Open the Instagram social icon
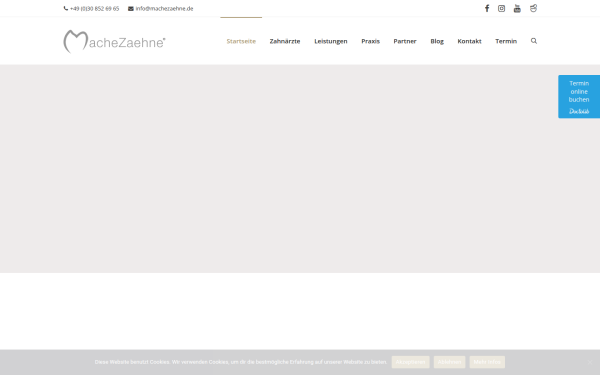Screen dimensions: 600x375 pos(501,8)
